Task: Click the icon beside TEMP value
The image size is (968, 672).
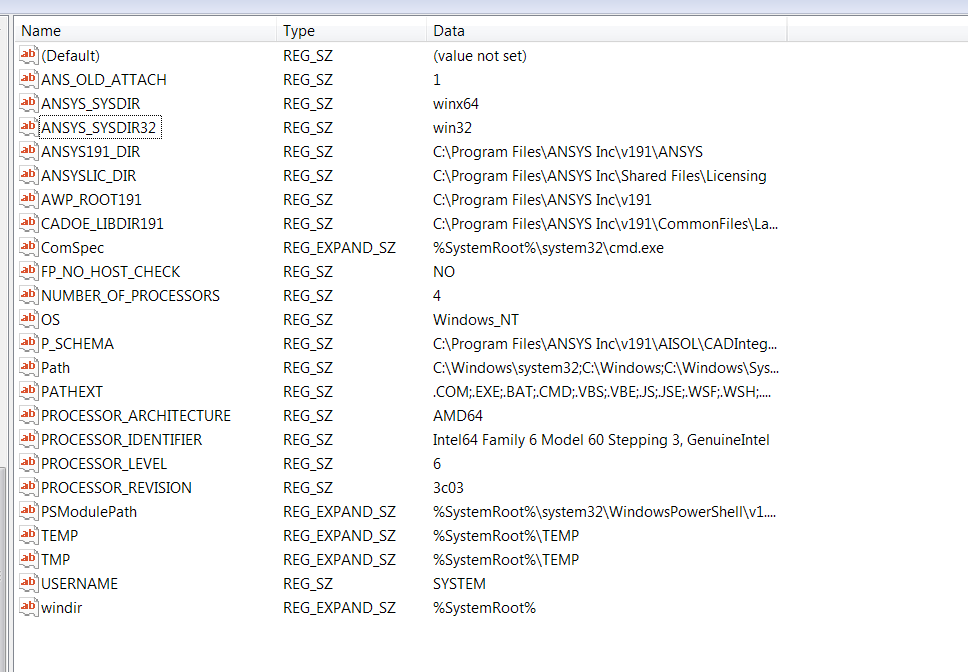Action: pyautogui.click(x=28, y=536)
